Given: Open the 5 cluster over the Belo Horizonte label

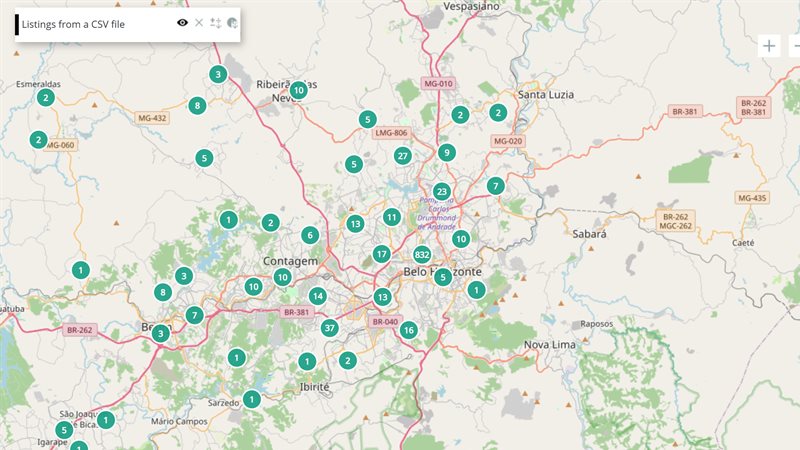Looking at the screenshot, I should [x=443, y=278].
